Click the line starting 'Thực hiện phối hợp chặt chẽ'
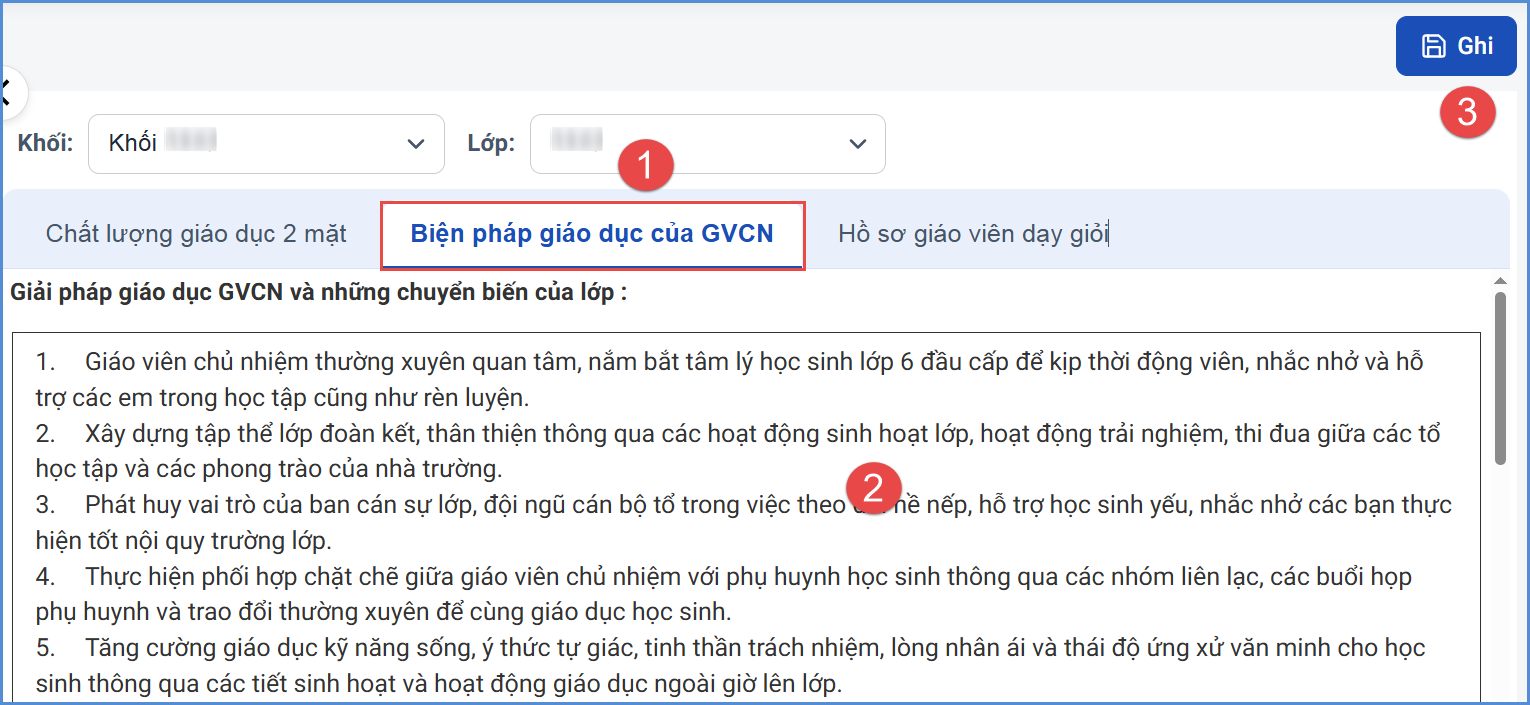 (x=724, y=576)
